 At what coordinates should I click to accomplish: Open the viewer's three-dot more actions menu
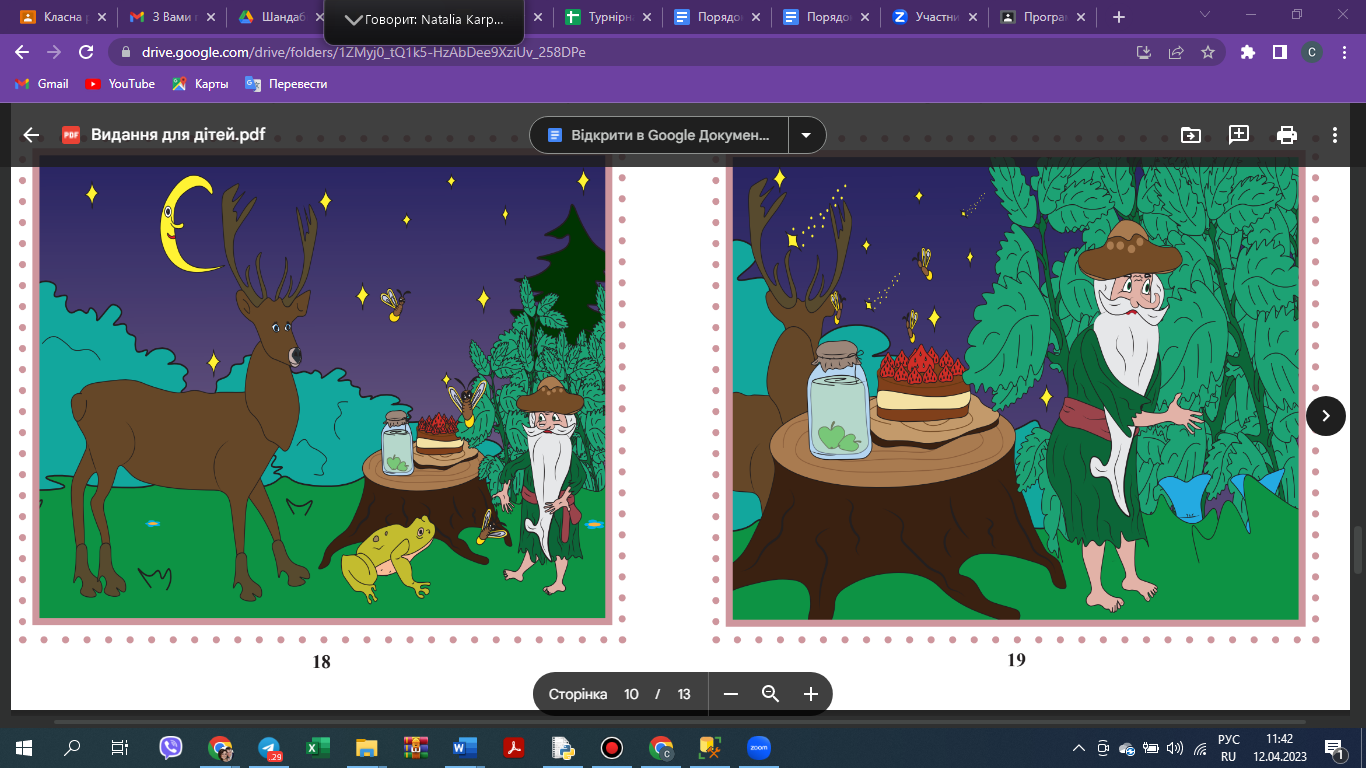click(x=1335, y=135)
